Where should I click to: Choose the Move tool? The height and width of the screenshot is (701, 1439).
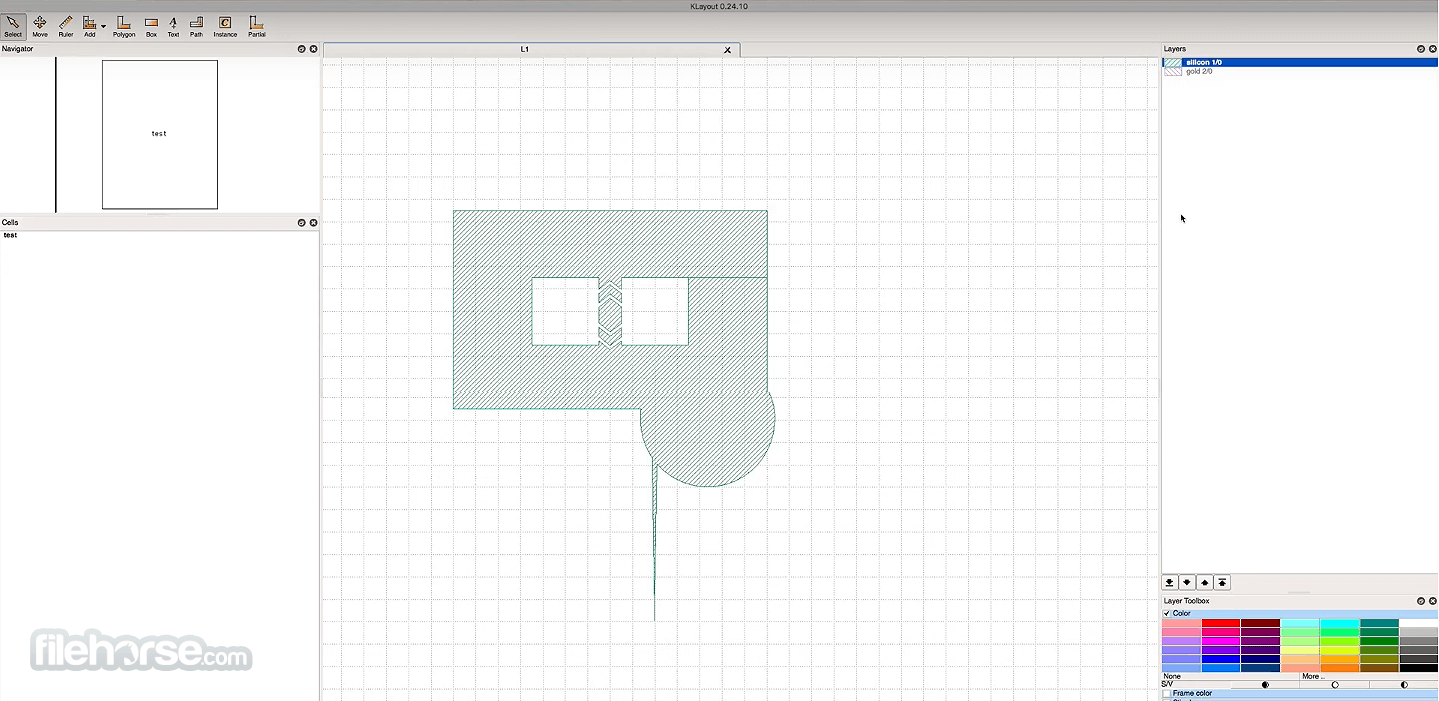click(x=40, y=25)
